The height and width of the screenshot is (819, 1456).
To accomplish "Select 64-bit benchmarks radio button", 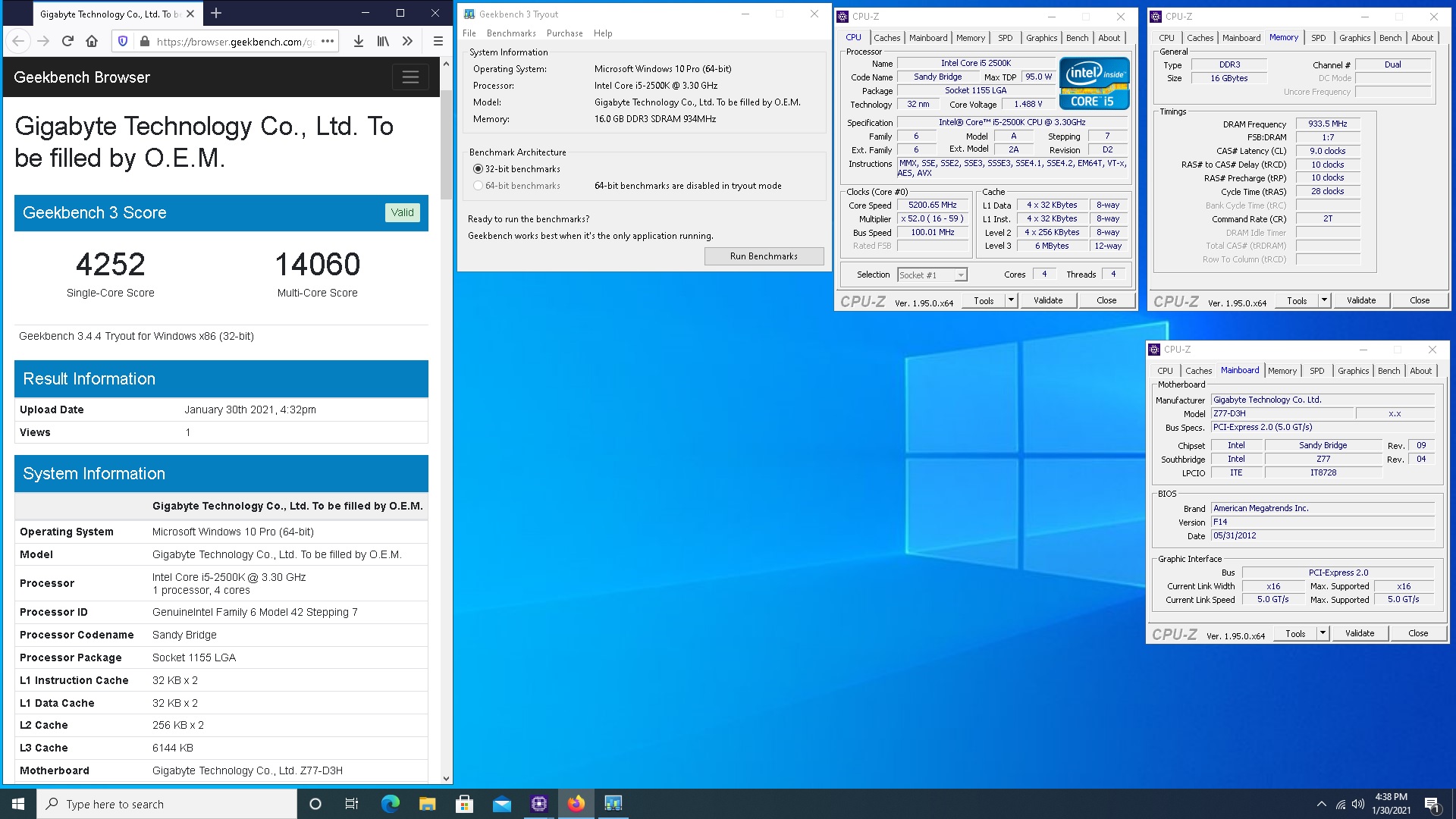I will (x=478, y=186).
